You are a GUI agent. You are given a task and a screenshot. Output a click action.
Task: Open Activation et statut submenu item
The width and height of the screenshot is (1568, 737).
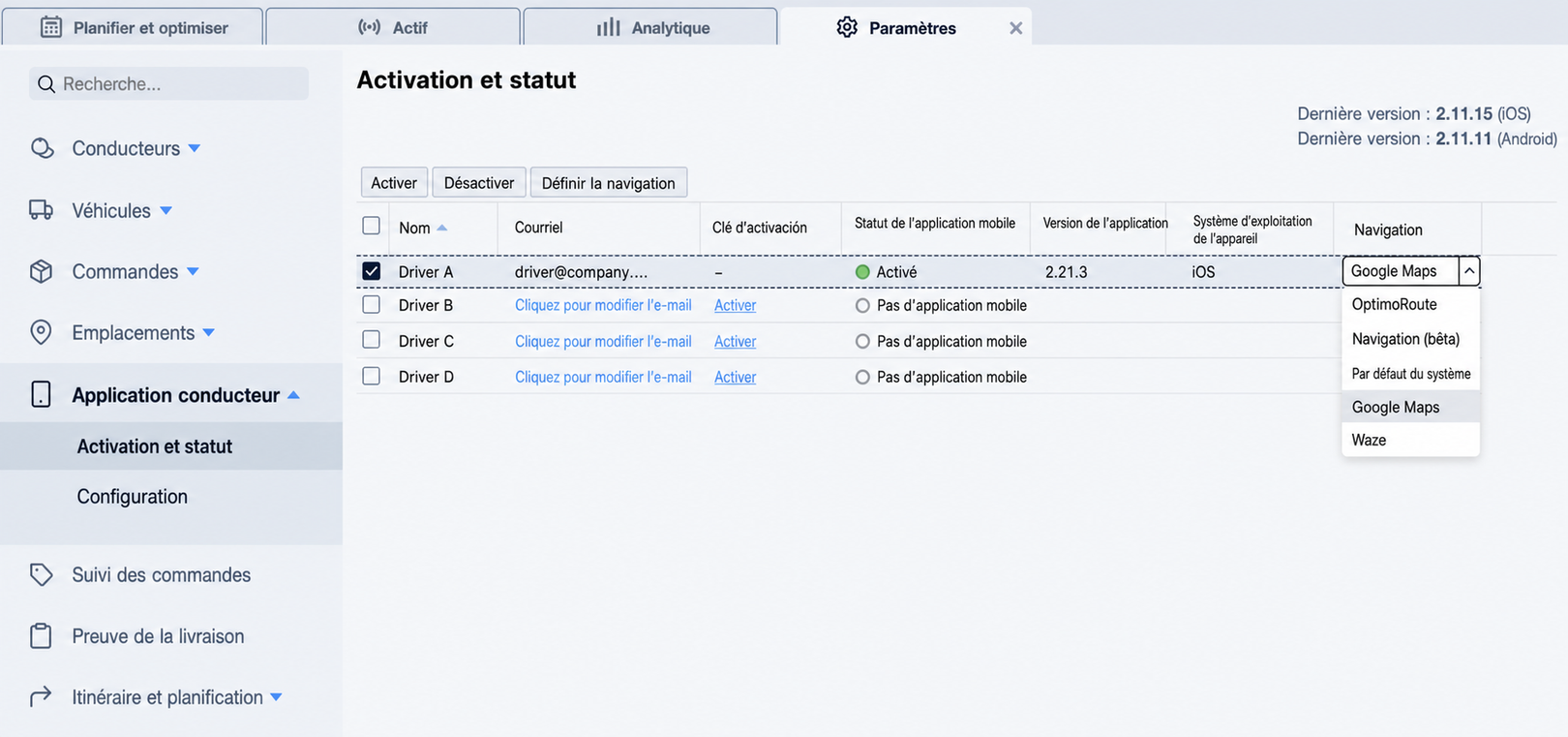pyautogui.click(x=171, y=446)
